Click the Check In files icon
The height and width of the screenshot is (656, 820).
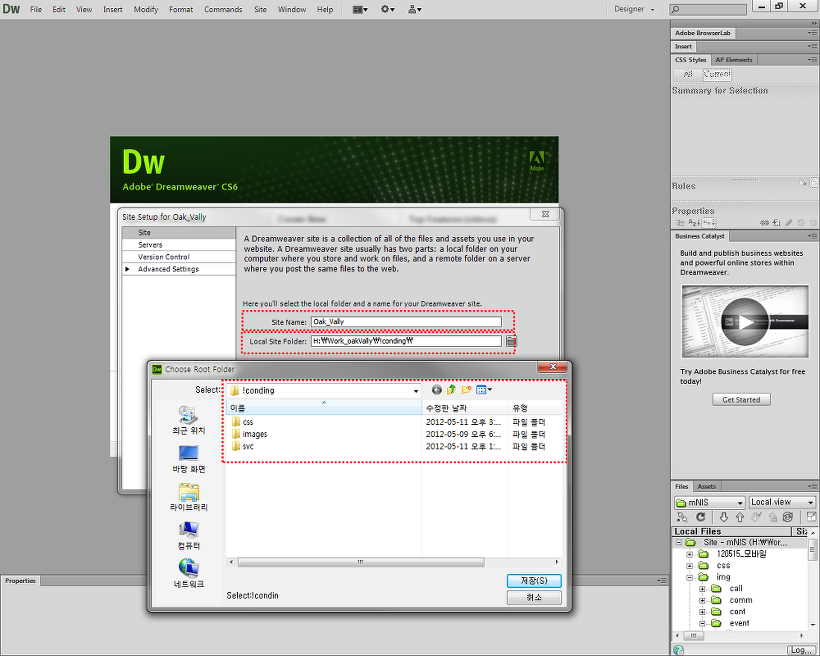(773, 517)
